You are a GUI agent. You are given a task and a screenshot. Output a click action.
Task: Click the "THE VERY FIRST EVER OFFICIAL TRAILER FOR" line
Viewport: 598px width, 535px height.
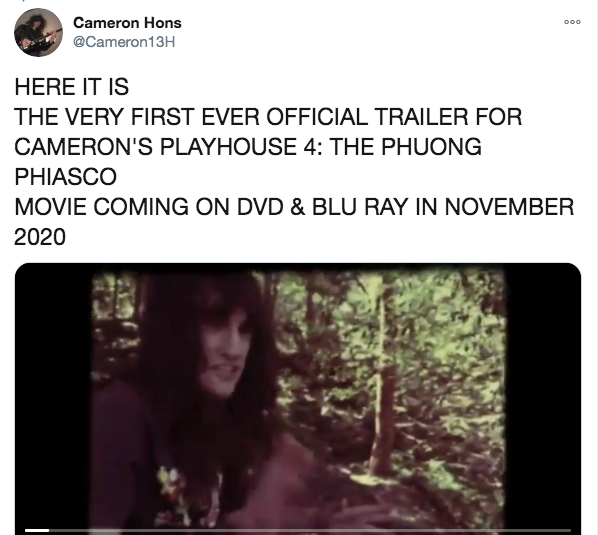coord(268,117)
